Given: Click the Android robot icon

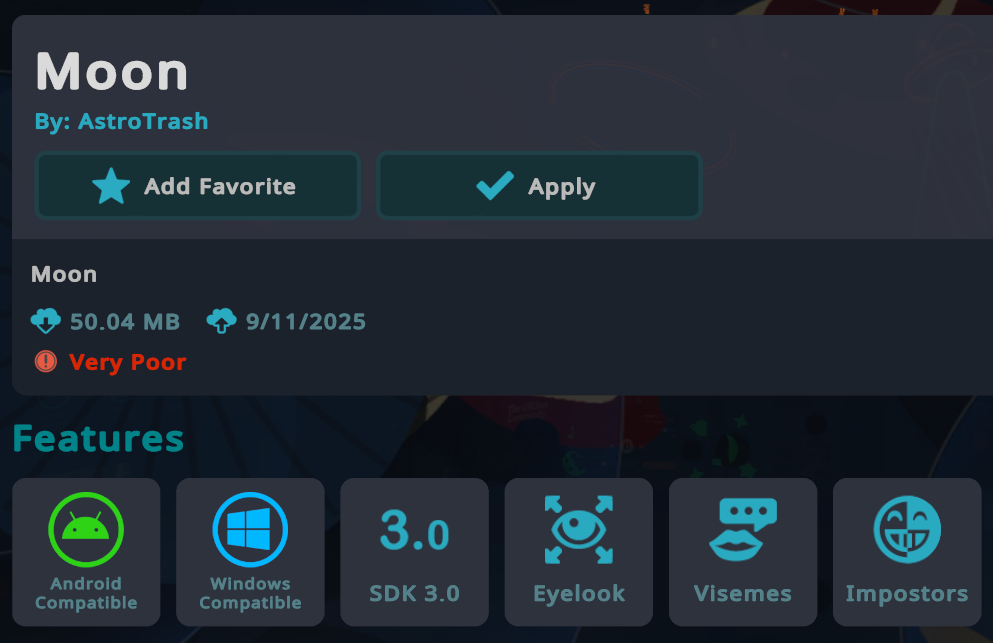Looking at the screenshot, I should tap(86, 529).
